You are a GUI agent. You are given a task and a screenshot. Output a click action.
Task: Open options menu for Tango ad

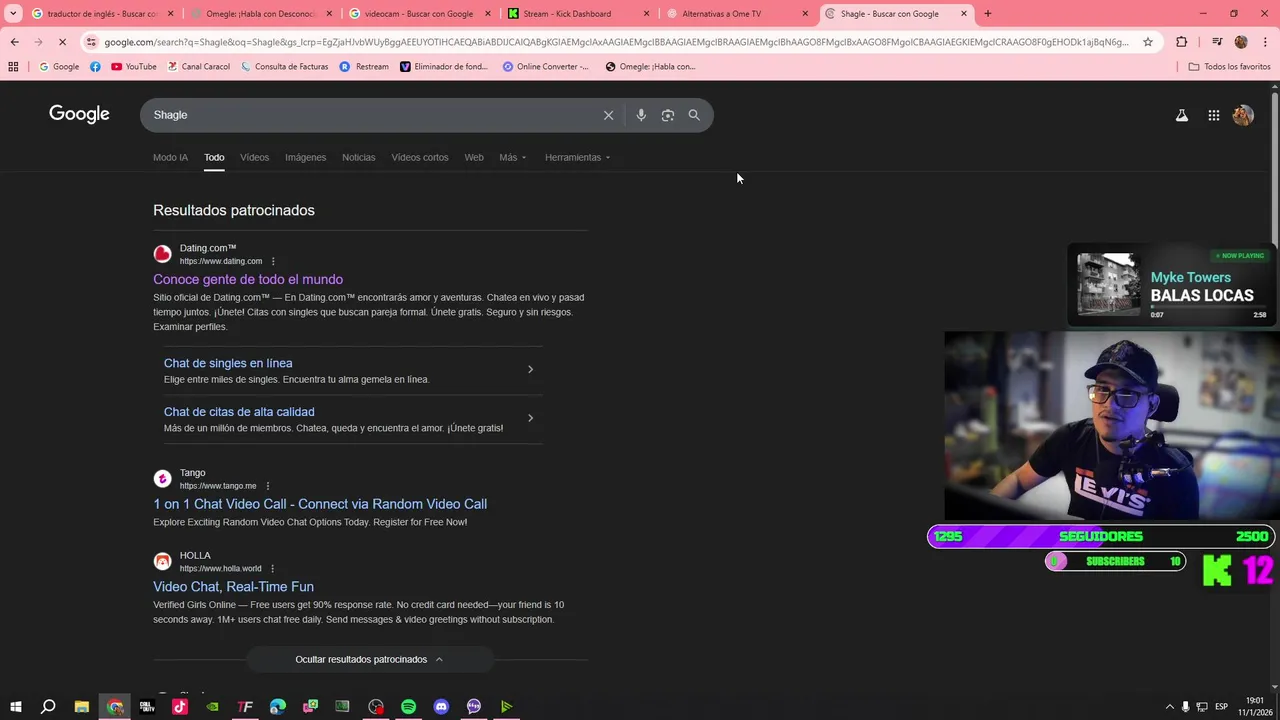point(267,486)
